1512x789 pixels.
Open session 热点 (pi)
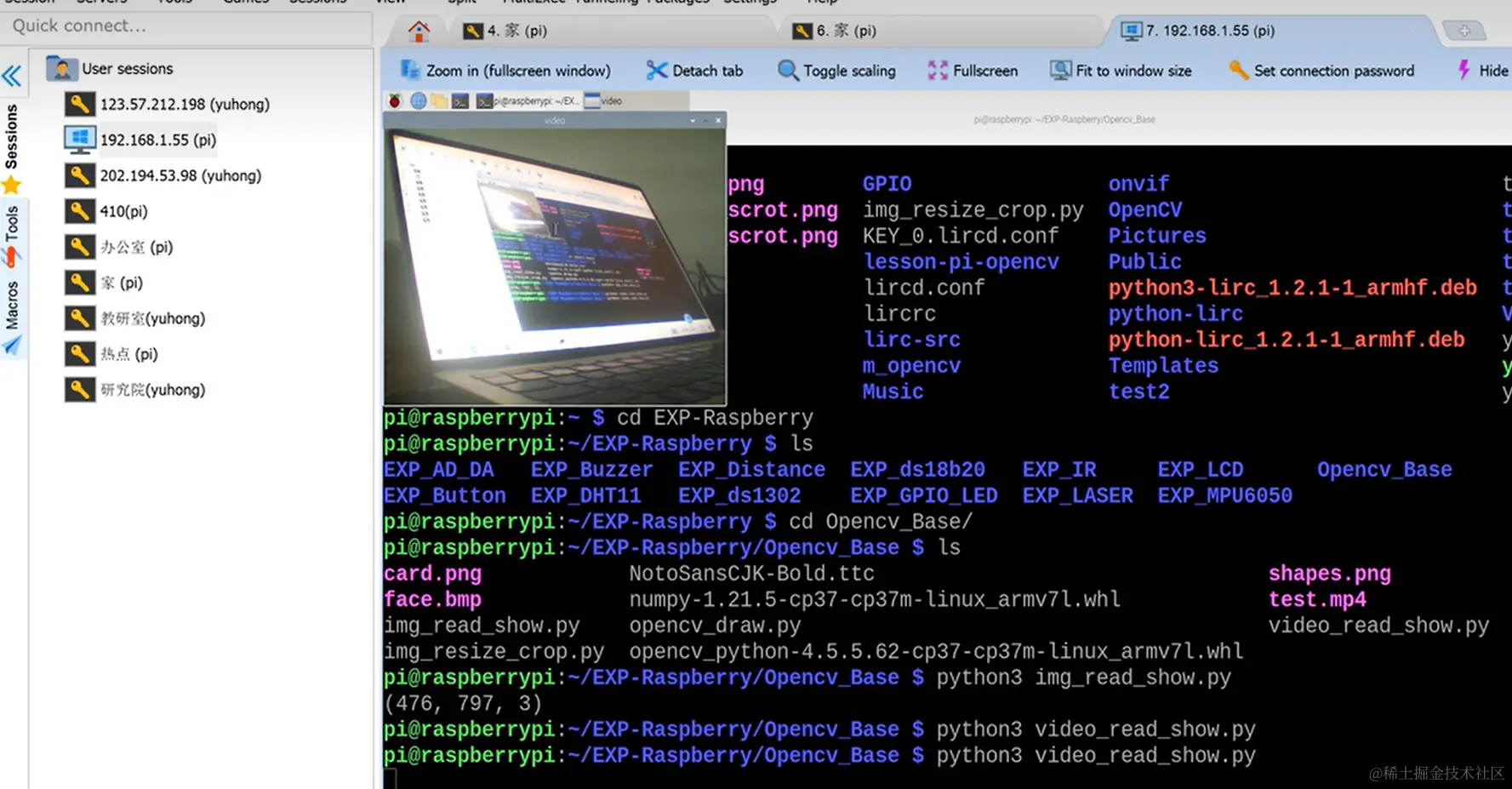pyautogui.click(x=129, y=354)
